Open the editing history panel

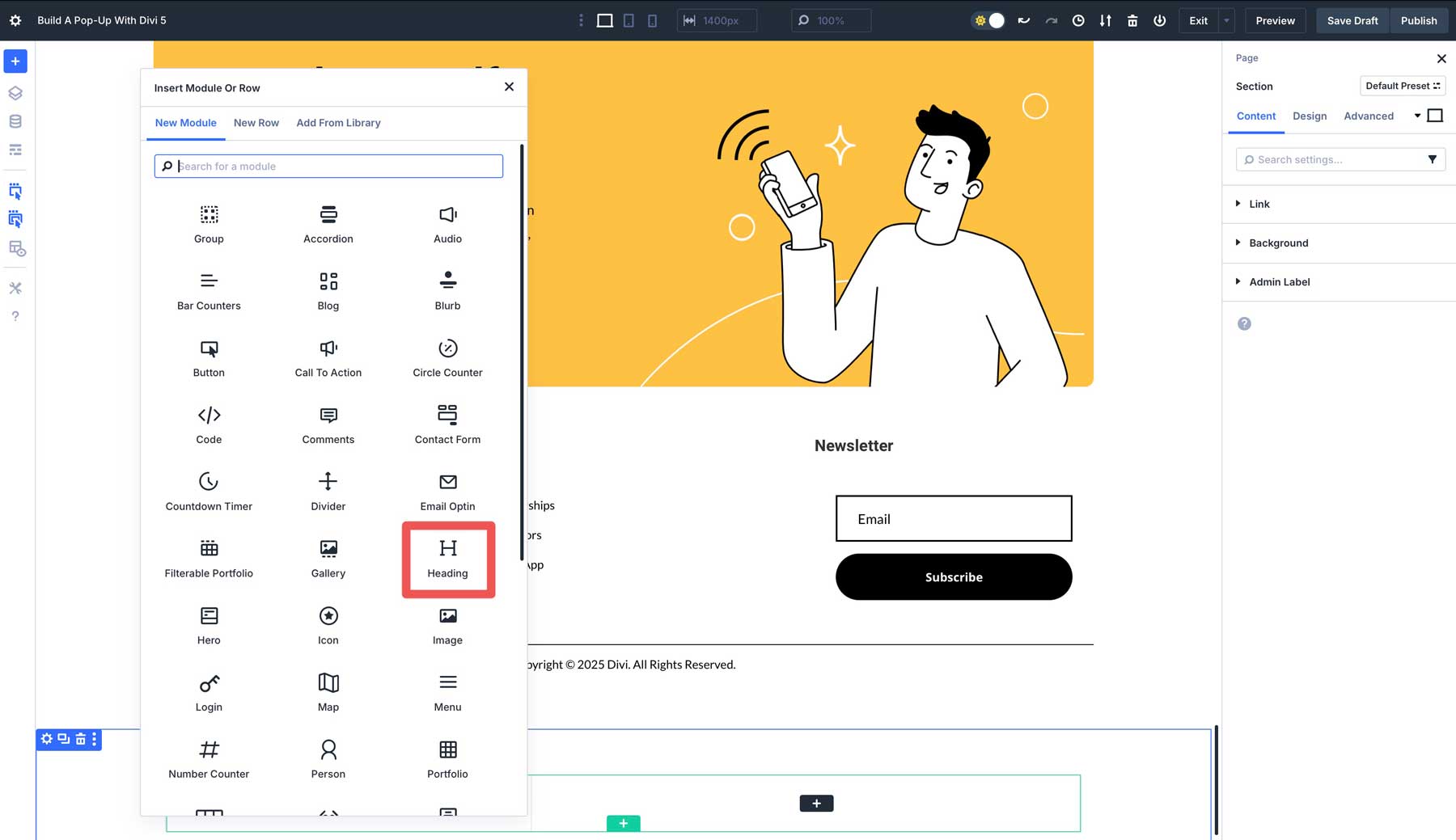1077,20
